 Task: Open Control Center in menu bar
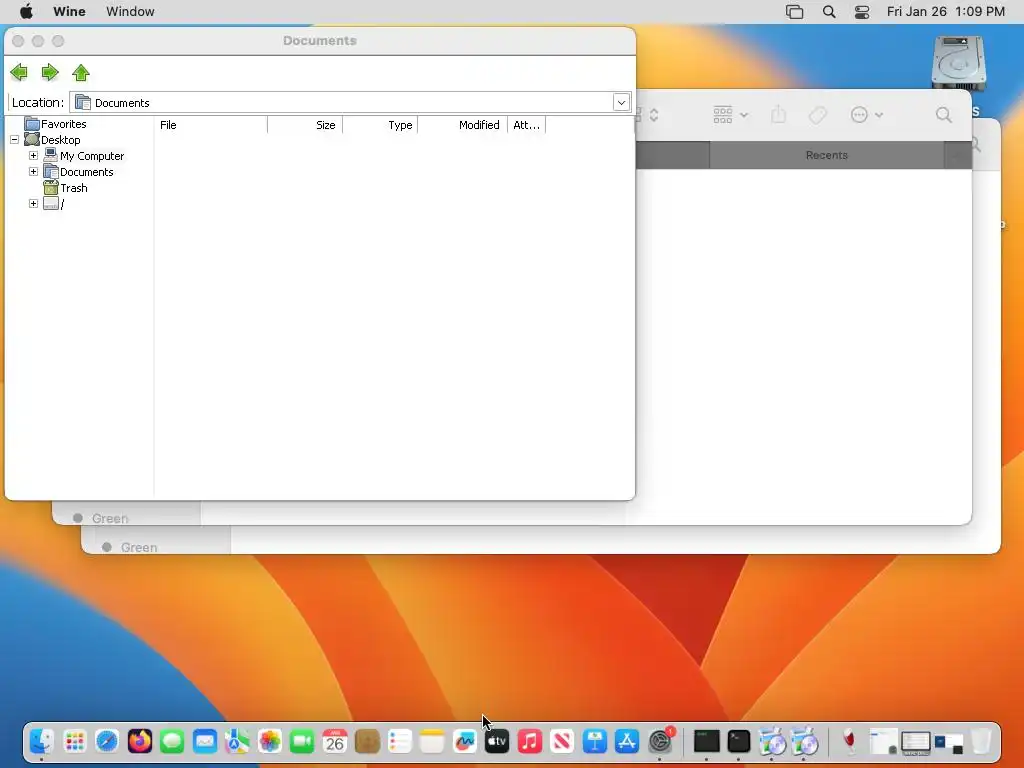click(862, 12)
